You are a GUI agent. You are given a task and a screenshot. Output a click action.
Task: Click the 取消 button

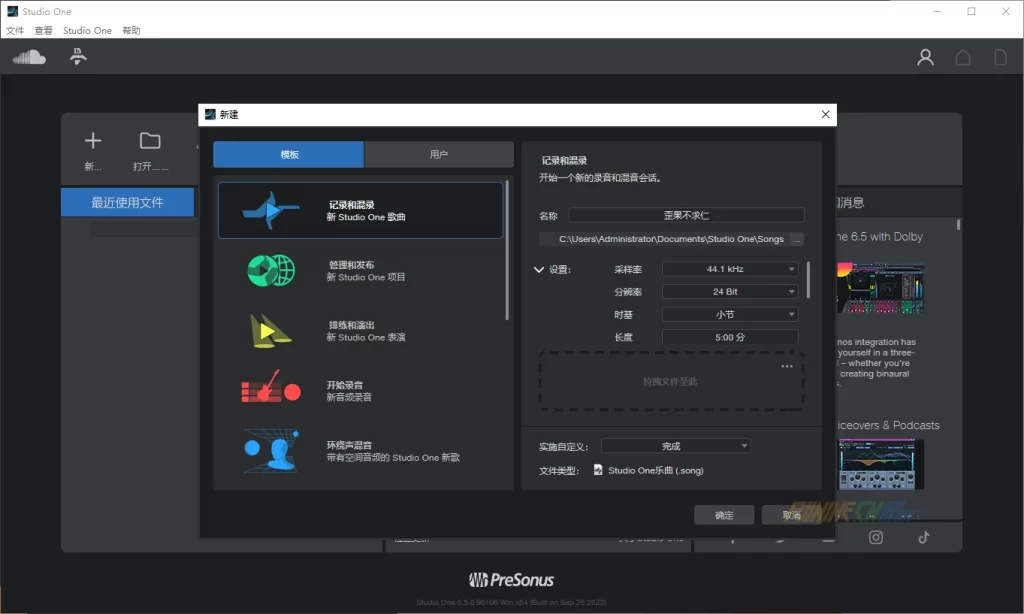(x=792, y=515)
